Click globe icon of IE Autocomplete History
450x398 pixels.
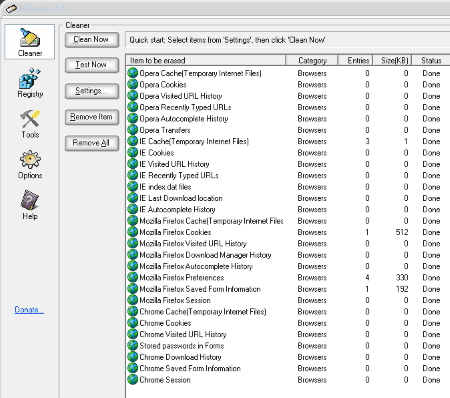[x=133, y=209]
